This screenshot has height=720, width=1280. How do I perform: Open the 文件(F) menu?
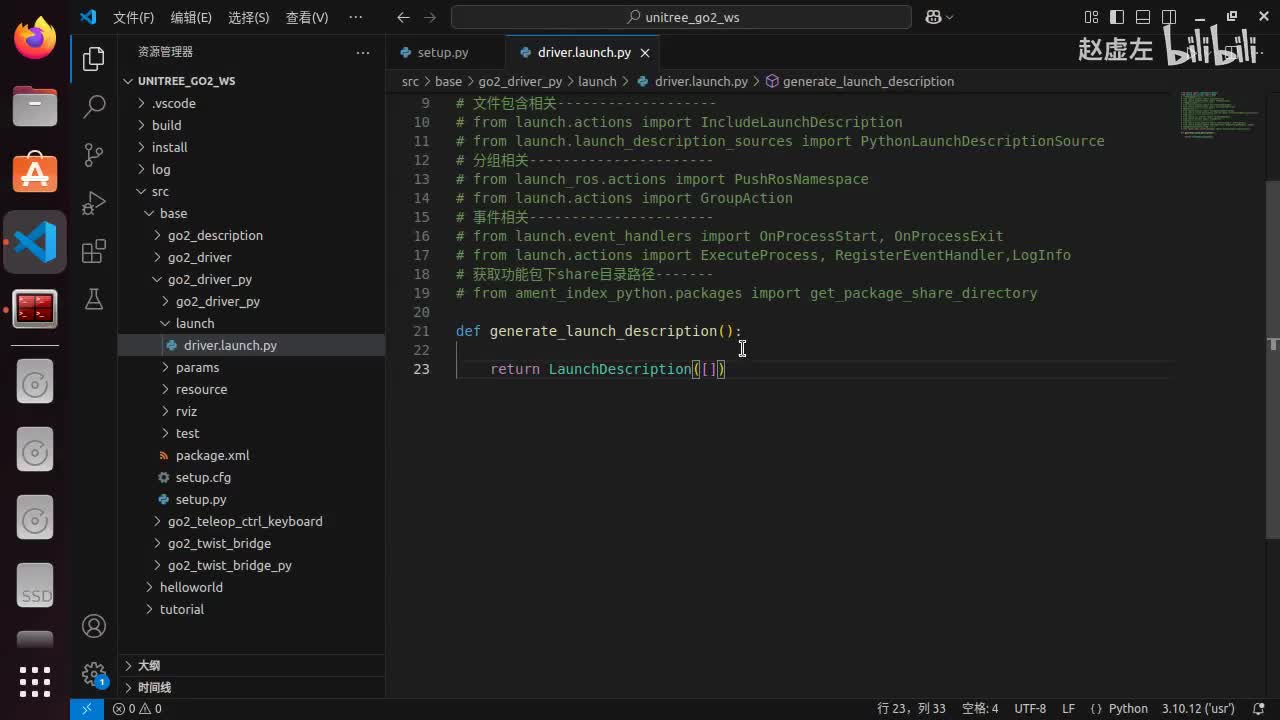[133, 17]
